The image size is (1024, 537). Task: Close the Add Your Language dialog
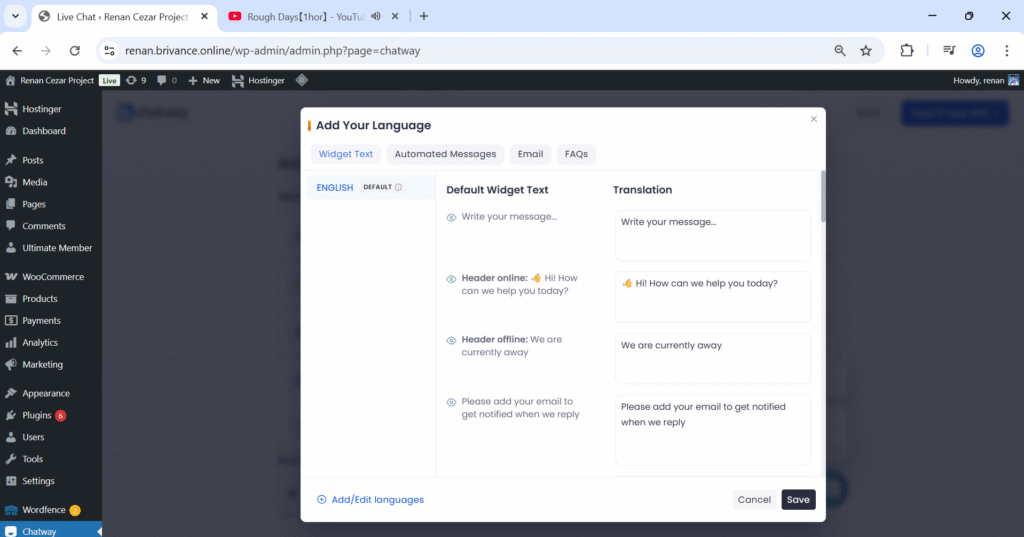(813, 119)
